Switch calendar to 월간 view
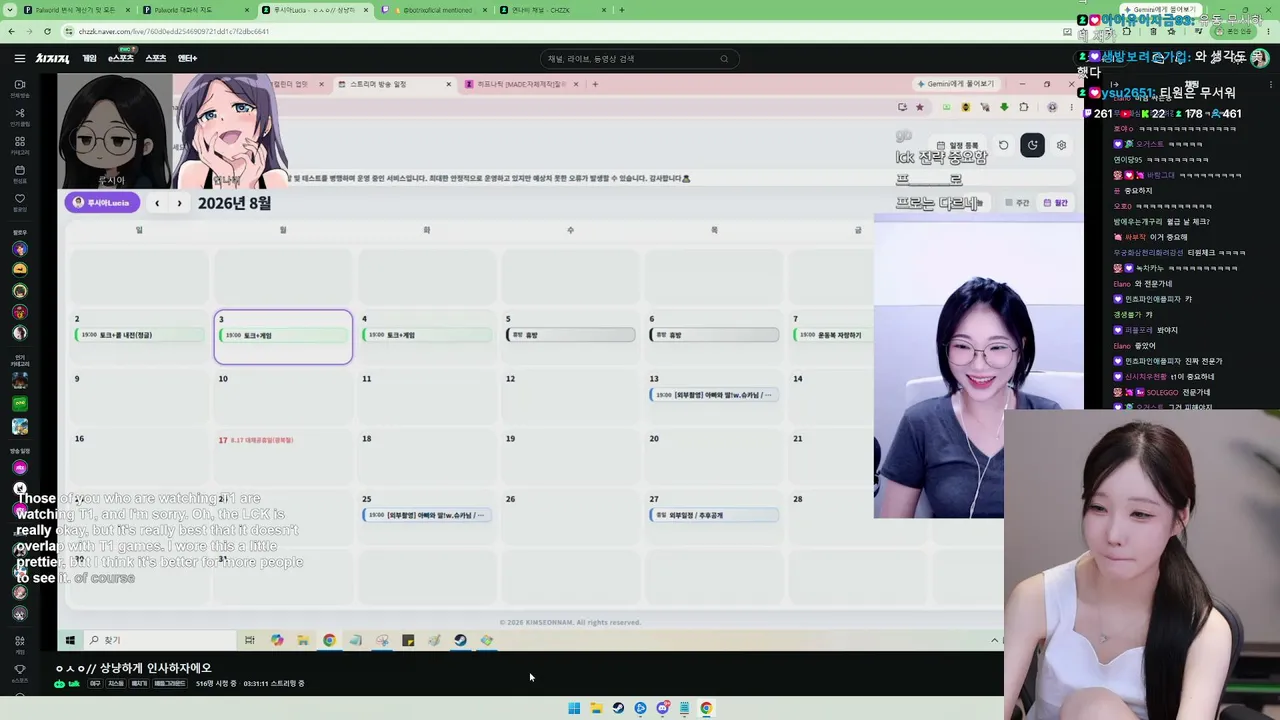The height and width of the screenshot is (720, 1280). pos(1056,203)
